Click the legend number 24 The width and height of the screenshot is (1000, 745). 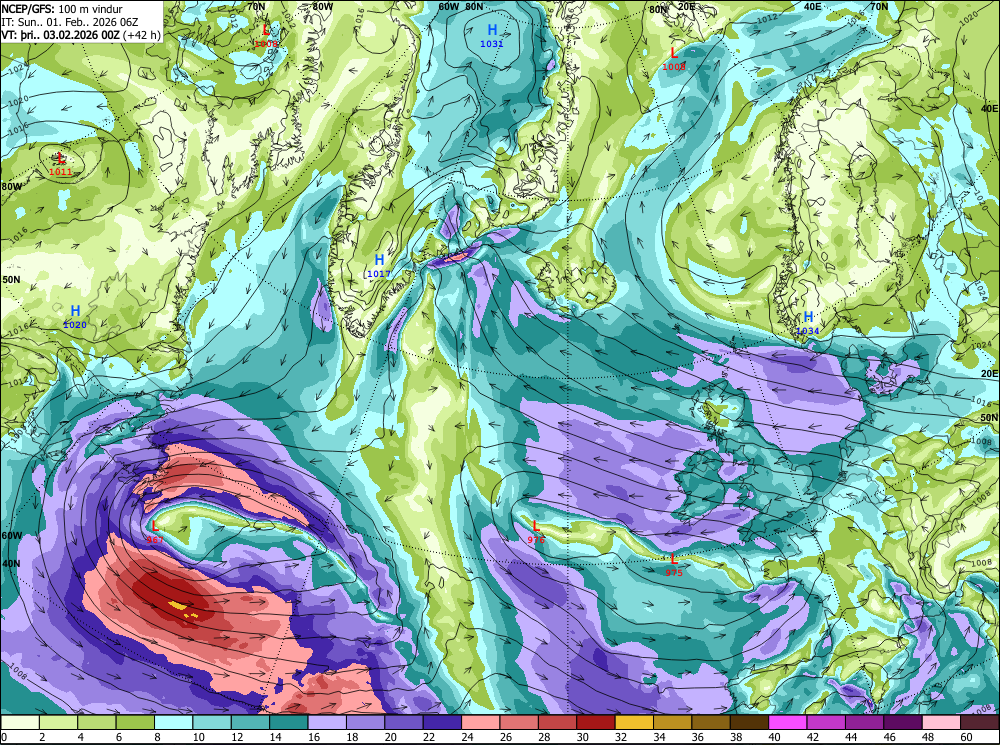[466, 737]
